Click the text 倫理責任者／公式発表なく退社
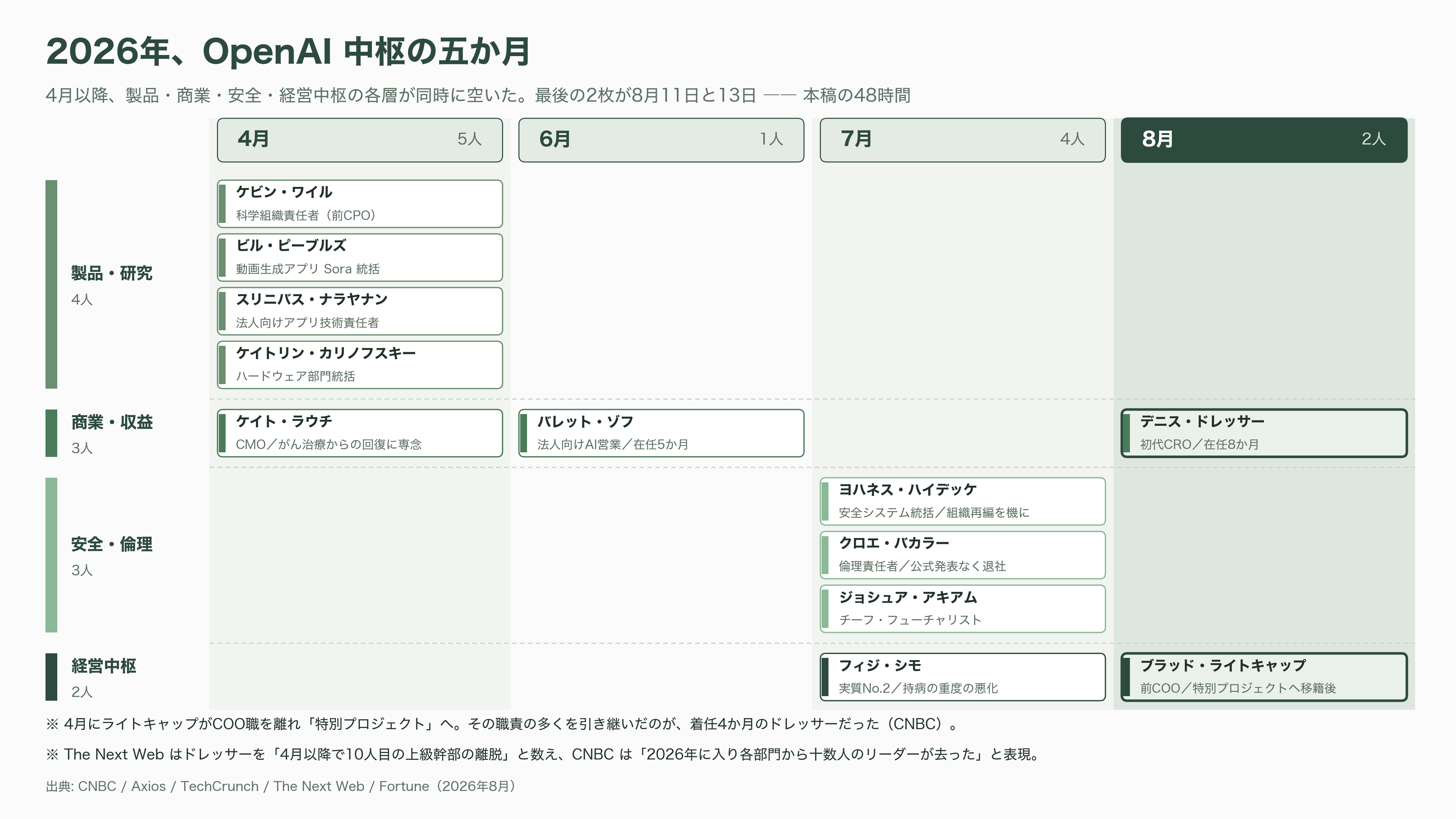This screenshot has height=819, width=1456. pyautogui.click(x=922, y=567)
